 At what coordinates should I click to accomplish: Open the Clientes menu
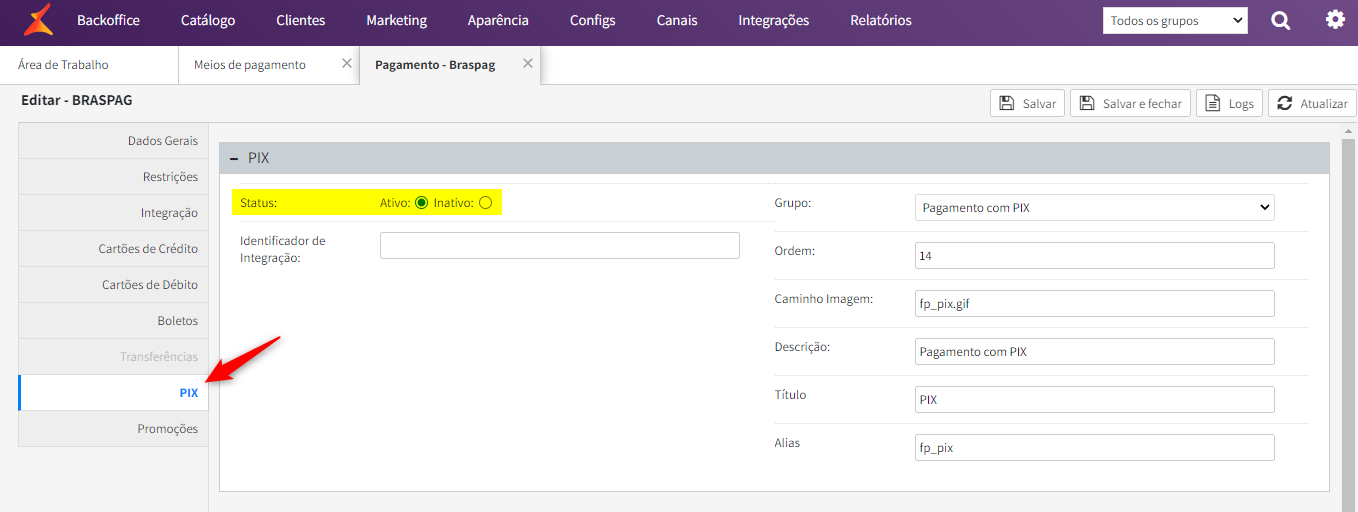[301, 20]
